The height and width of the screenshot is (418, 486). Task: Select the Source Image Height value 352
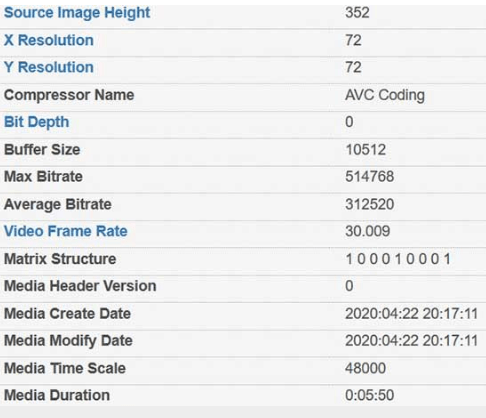[357, 13]
